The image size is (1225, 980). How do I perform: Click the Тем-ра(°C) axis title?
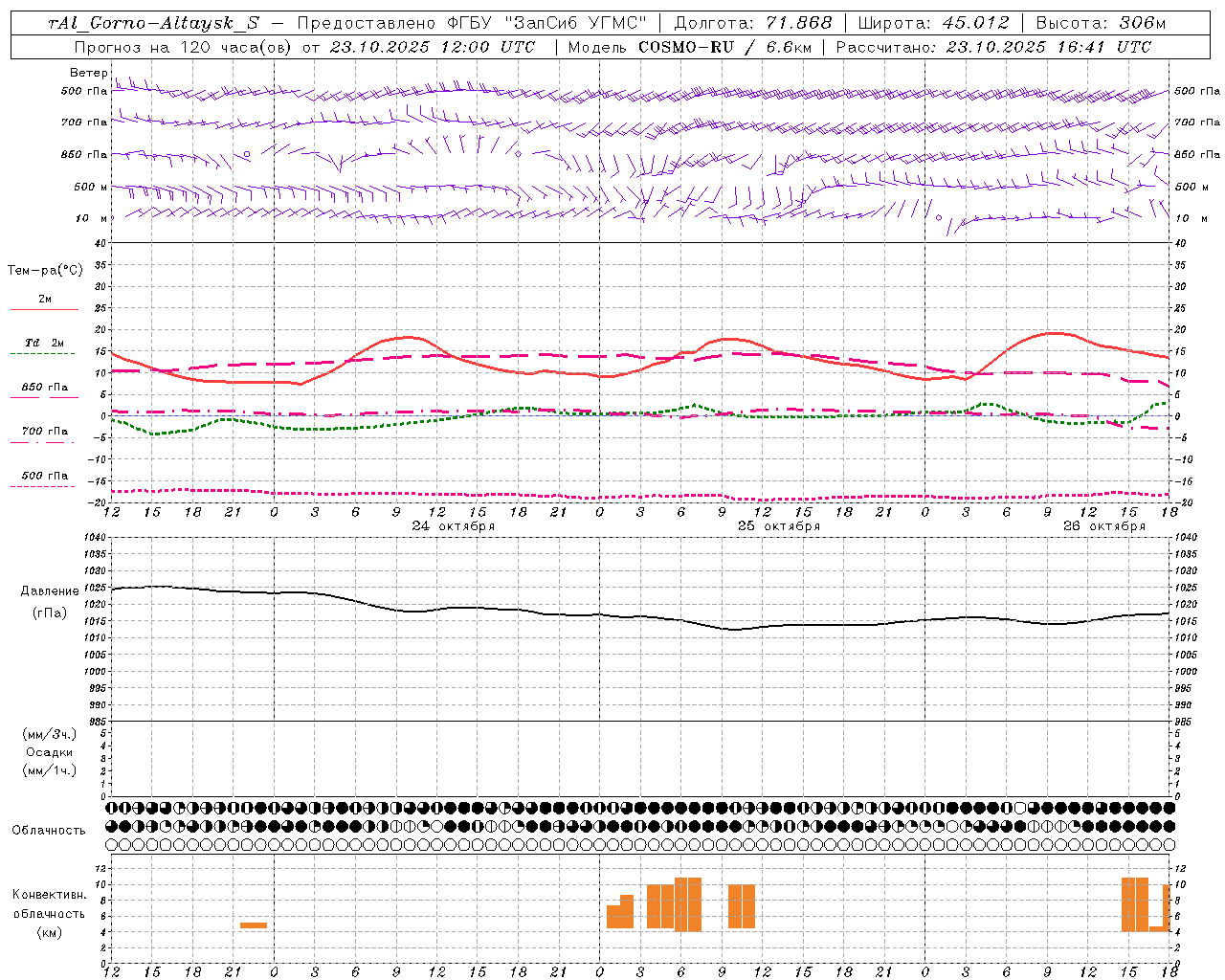click(45, 271)
